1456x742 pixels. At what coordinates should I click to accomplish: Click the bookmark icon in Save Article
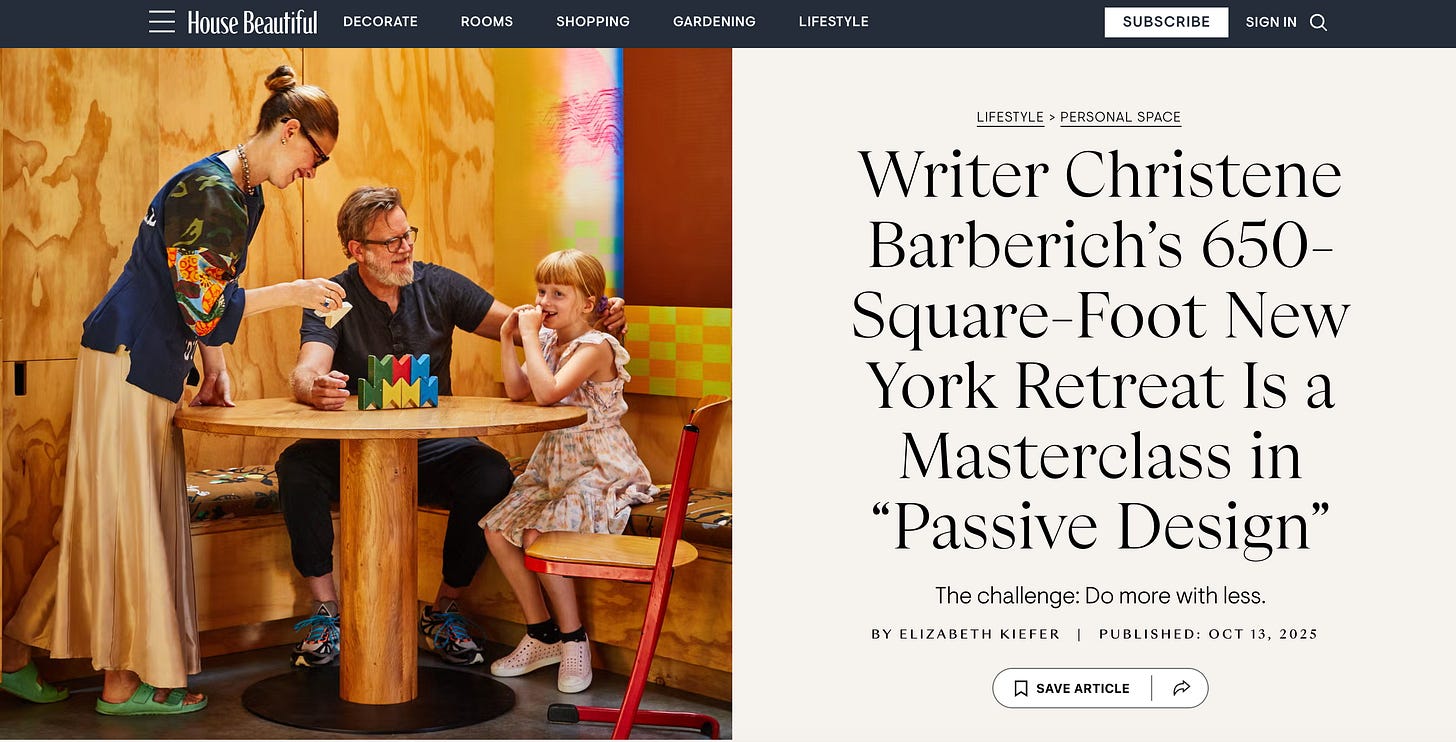[x=1021, y=688]
